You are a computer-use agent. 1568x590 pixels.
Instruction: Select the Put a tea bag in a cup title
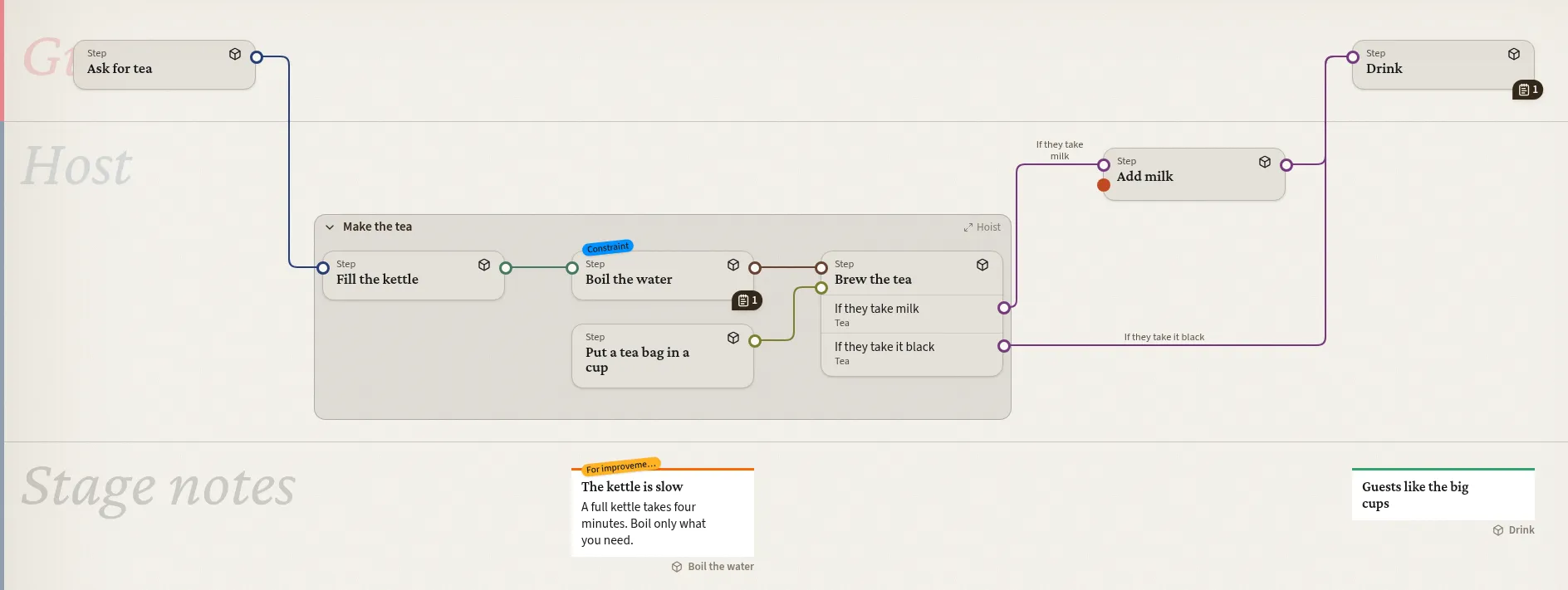point(637,360)
